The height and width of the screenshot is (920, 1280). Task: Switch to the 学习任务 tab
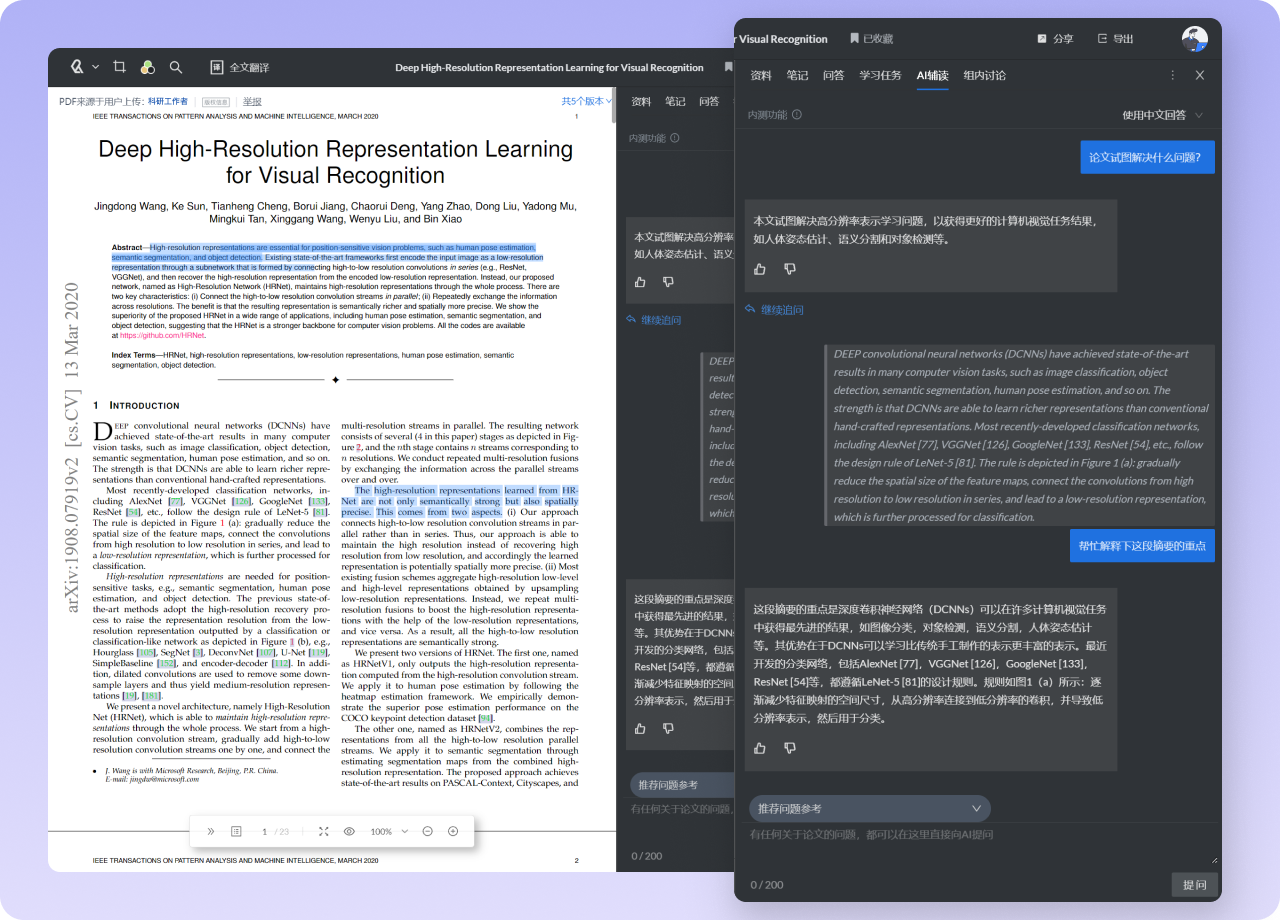880,75
